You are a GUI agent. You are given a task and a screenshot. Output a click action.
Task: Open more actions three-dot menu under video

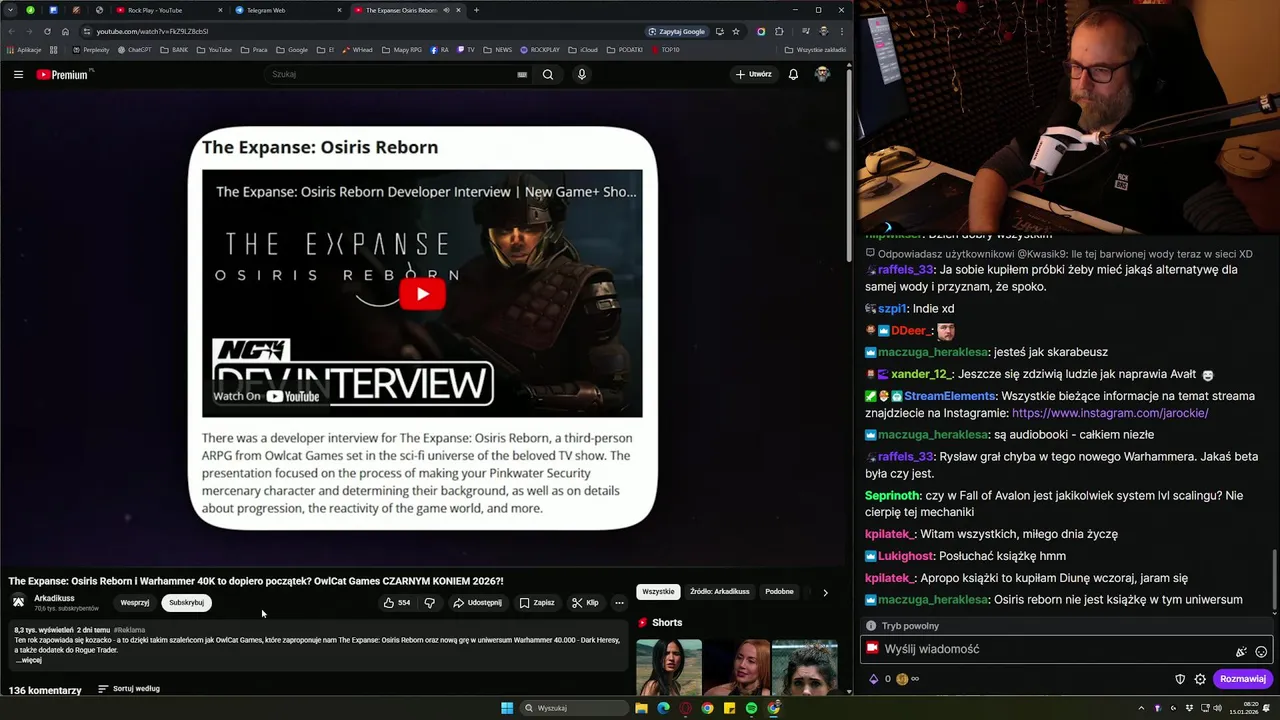click(619, 603)
